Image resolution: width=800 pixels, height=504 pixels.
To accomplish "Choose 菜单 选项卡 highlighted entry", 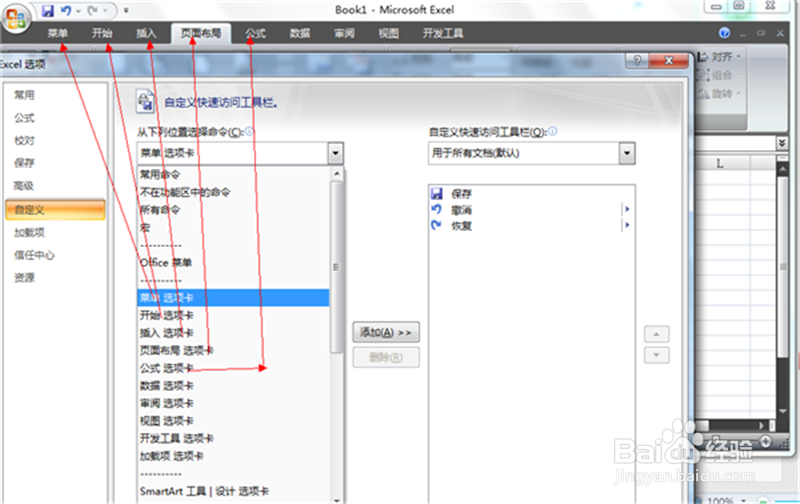I will [234, 297].
